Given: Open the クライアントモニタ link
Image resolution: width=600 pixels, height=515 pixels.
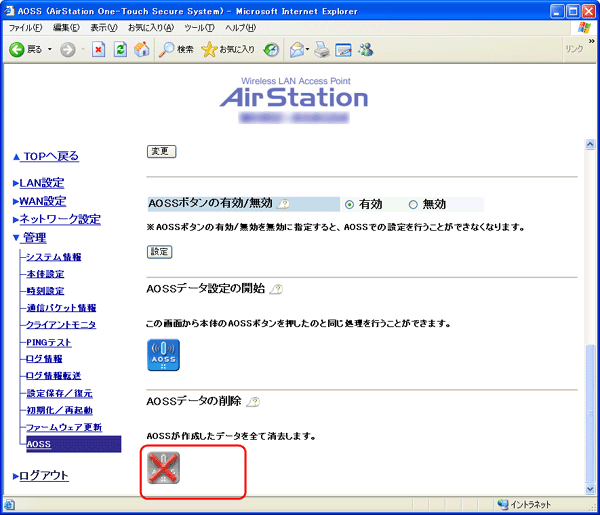Looking at the screenshot, I should (x=61, y=324).
